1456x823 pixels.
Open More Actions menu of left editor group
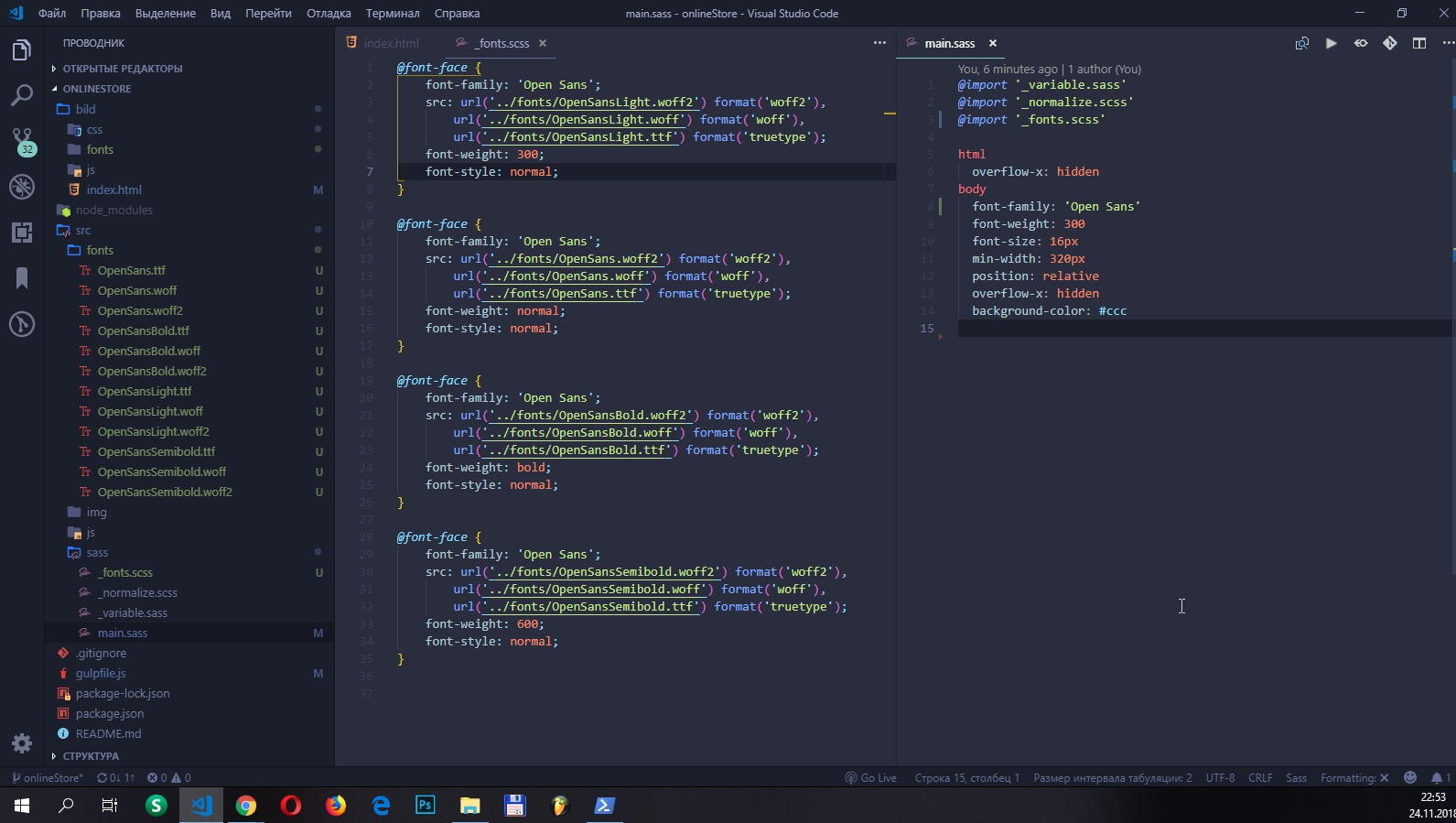click(x=879, y=43)
